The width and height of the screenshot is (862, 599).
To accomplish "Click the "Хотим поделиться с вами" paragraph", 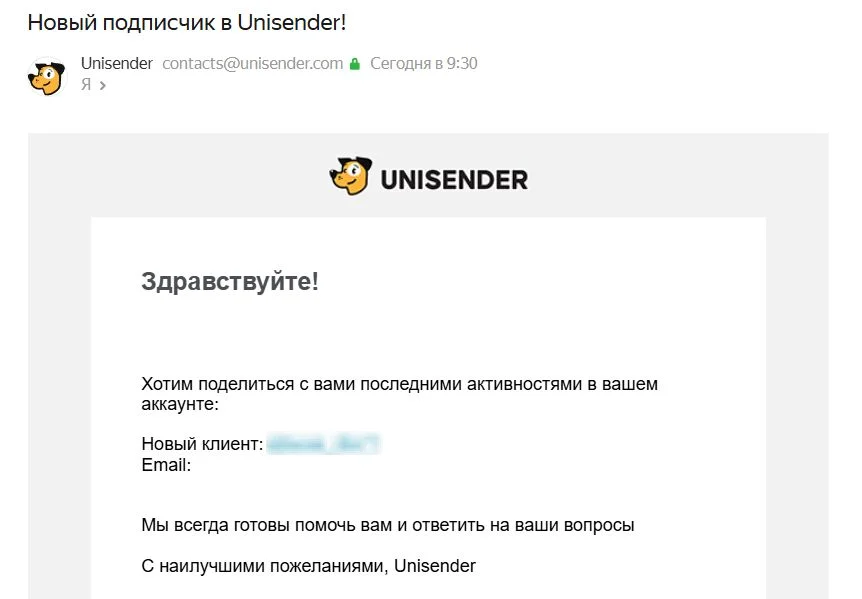I will (399, 384).
